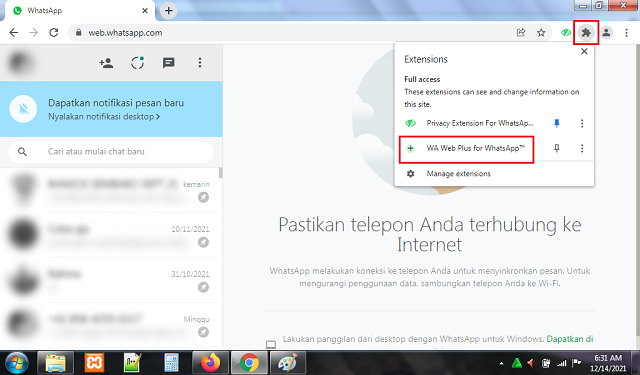Click the browser forward arrow
The width and height of the screenshot is (640, 375).
[33, 33]
